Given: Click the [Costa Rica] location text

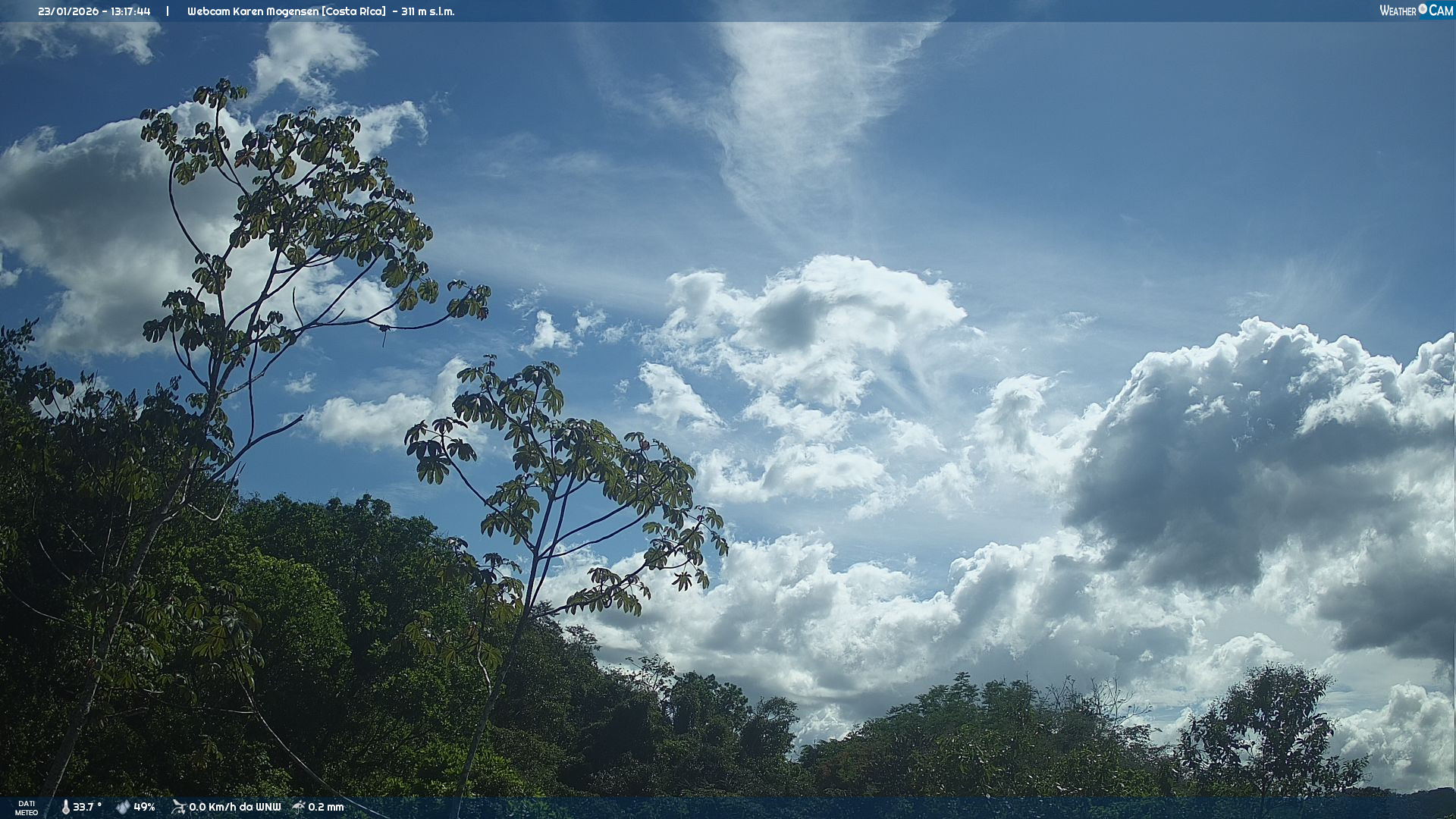Looking at the screenshot, I should (353, 11).
